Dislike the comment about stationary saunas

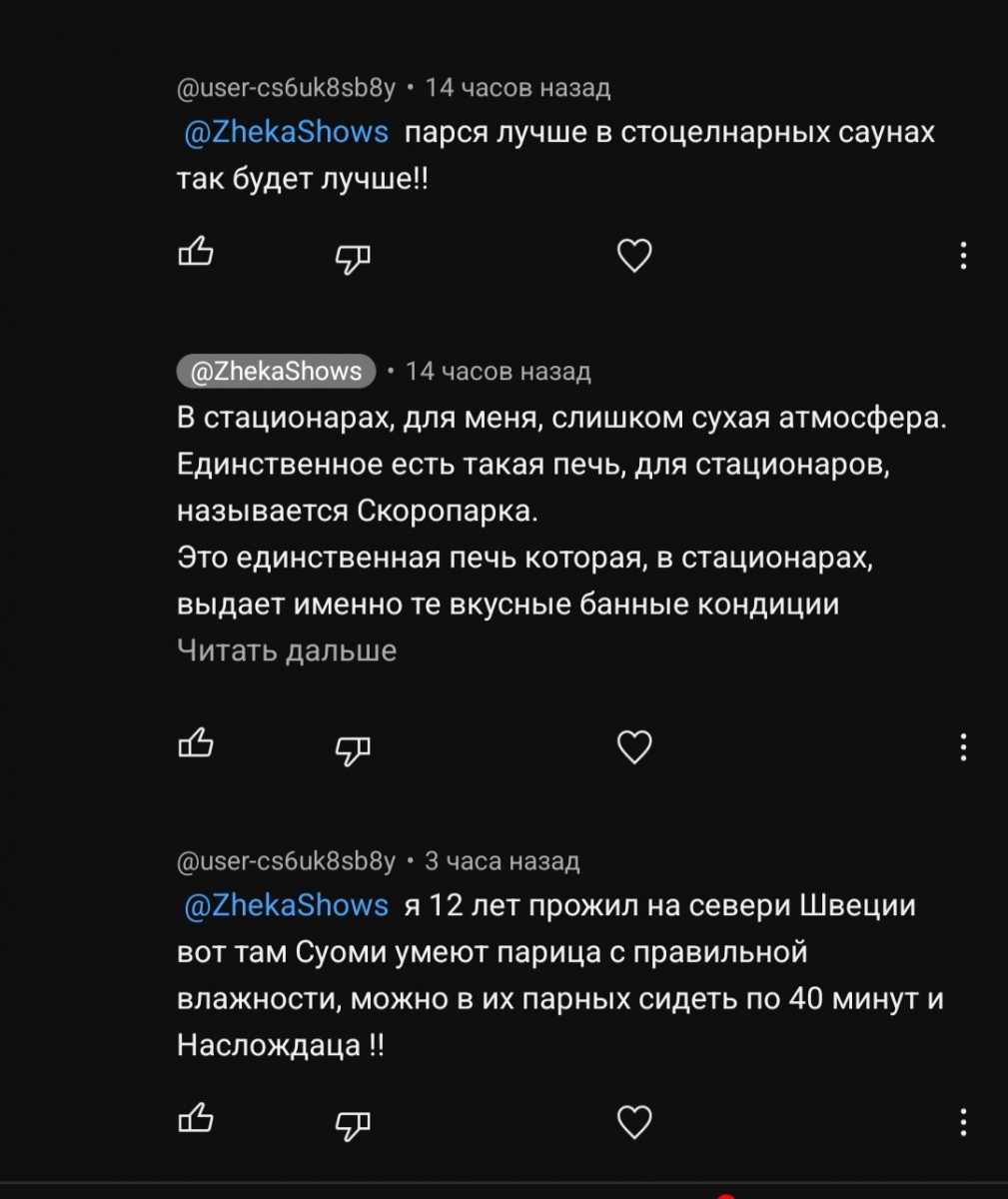tap(352, 259)
